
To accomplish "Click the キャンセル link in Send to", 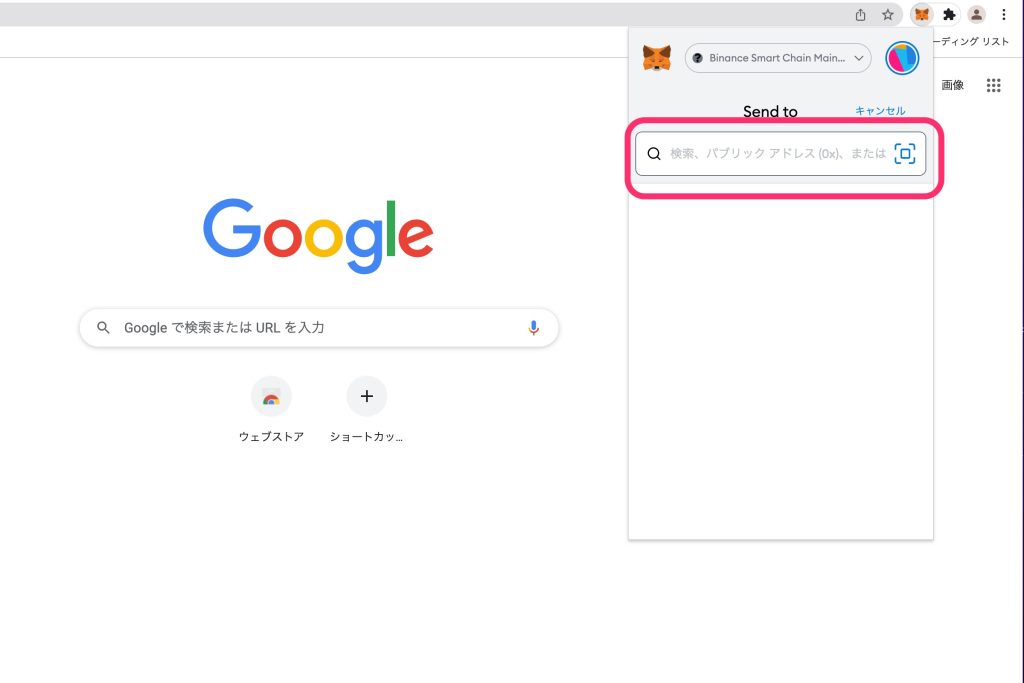I will tap(880, 111).
